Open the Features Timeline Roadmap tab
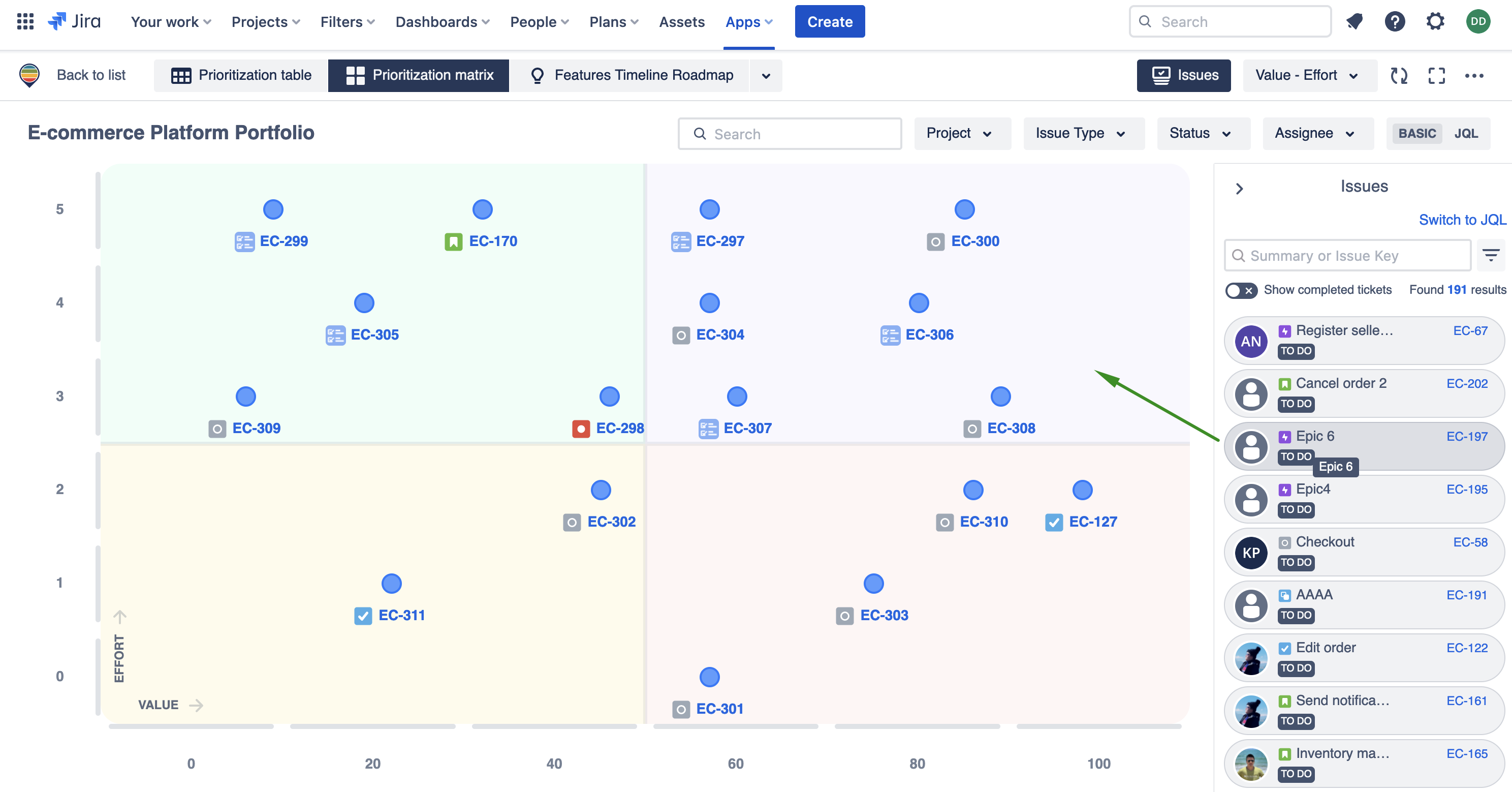This screenshot has height=792, width=1512. pos(631,75)
